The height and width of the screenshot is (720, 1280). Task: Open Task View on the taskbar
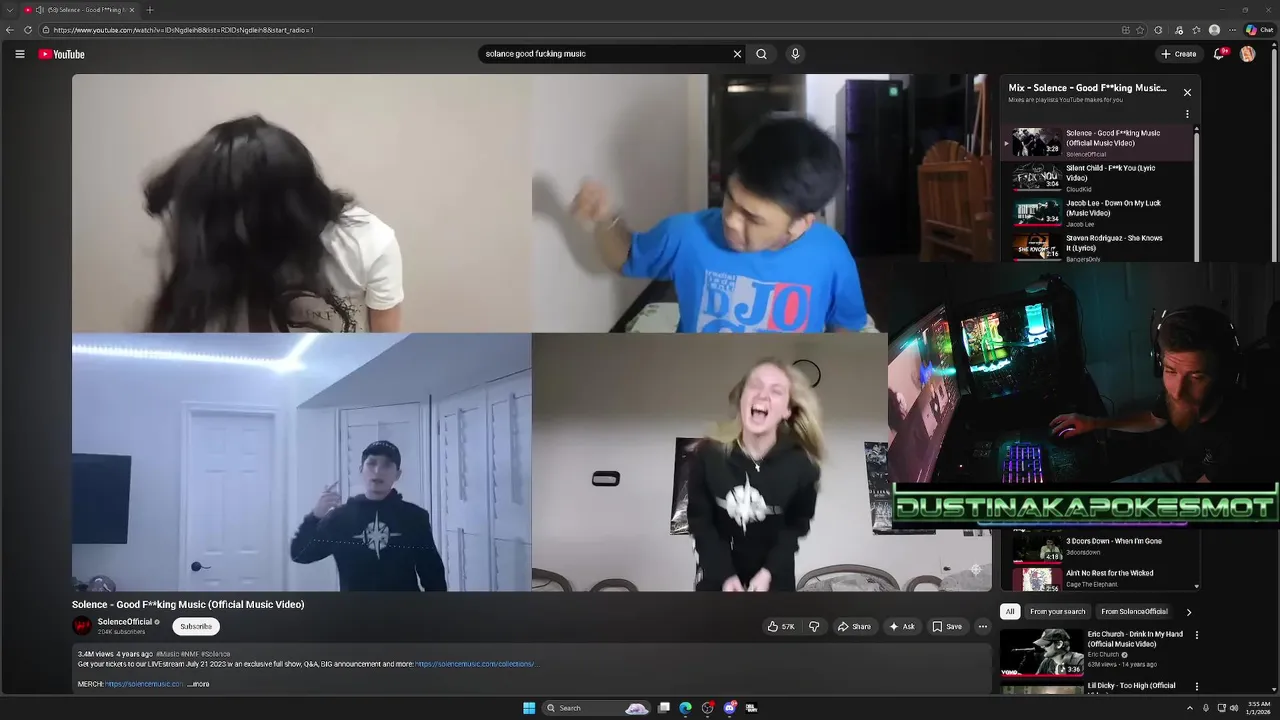[663, 708]
